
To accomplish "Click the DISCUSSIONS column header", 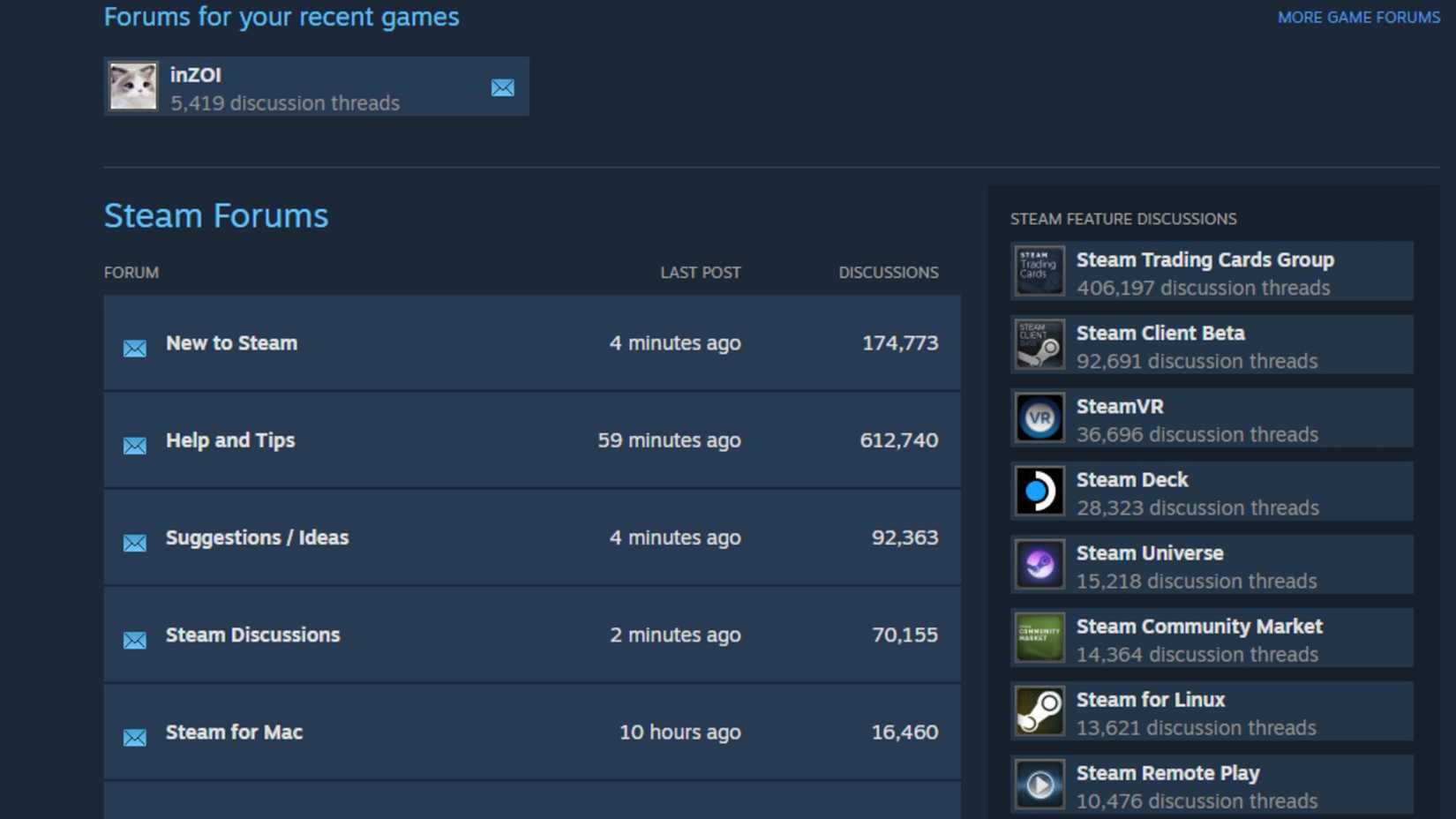I will point(888,272).
